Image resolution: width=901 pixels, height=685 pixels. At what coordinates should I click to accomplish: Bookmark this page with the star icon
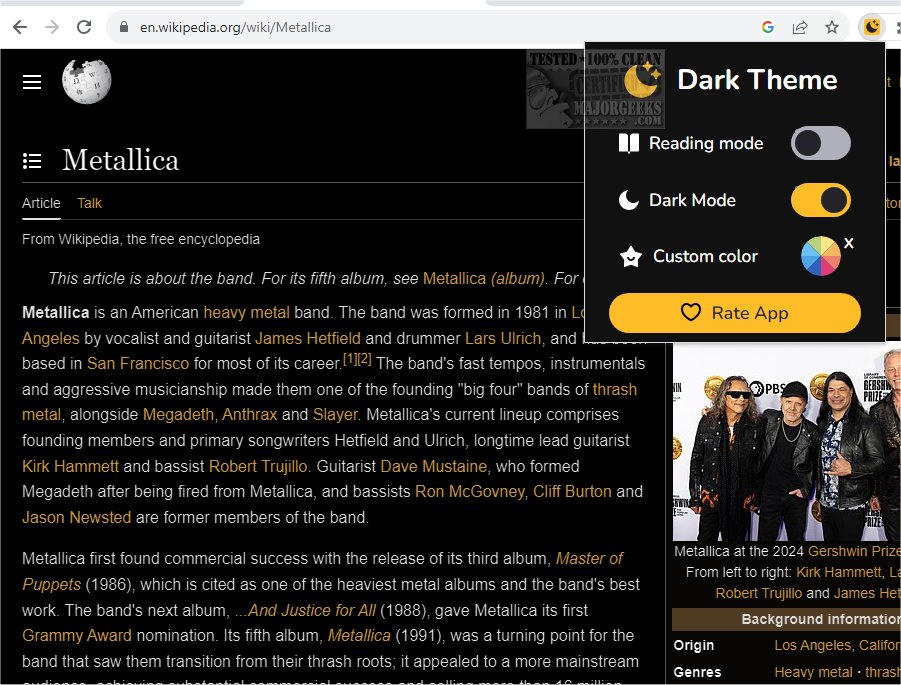pyautogui.click(x=831, y=27)
